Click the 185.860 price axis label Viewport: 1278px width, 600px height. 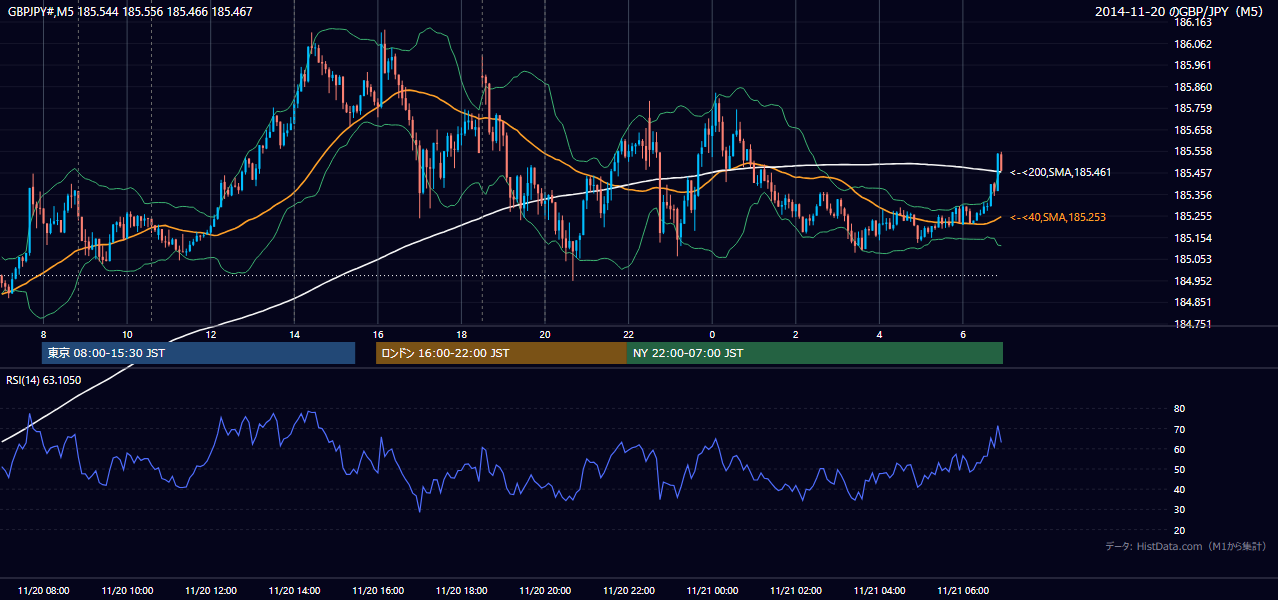point(1192,87)
